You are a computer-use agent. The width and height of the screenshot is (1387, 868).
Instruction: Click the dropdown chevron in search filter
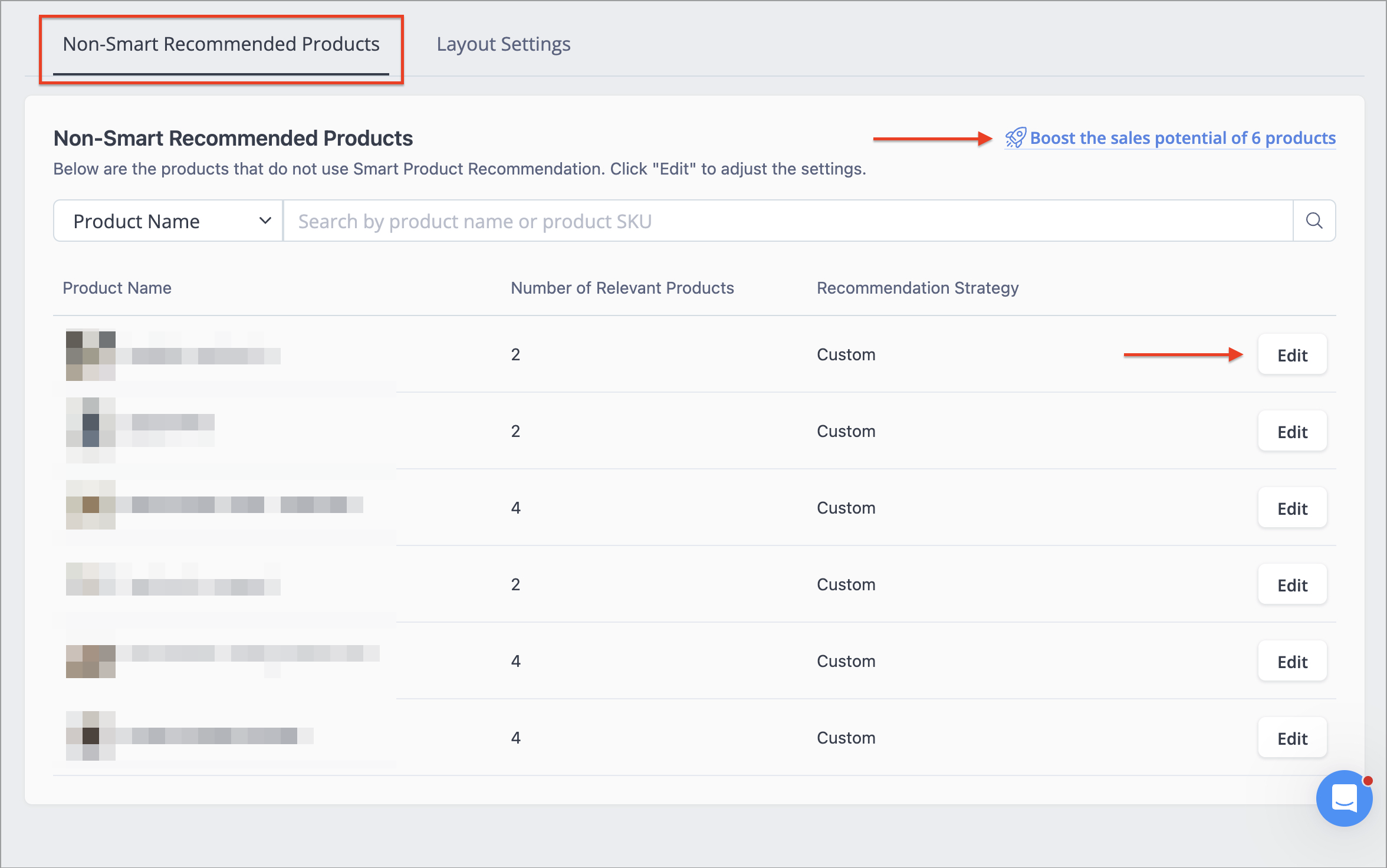265,221
